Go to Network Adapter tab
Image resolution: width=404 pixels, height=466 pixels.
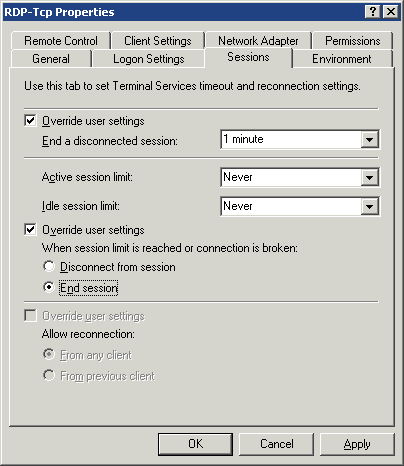click(x=258, y=41)
